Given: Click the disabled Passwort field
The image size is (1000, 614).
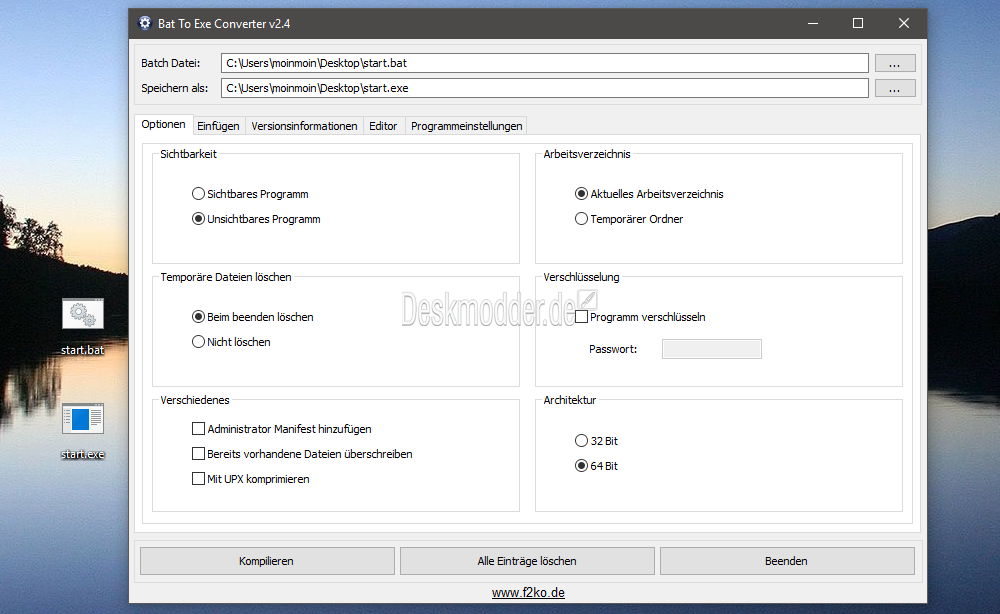Looking at the screenshot, I should point(712,349).
